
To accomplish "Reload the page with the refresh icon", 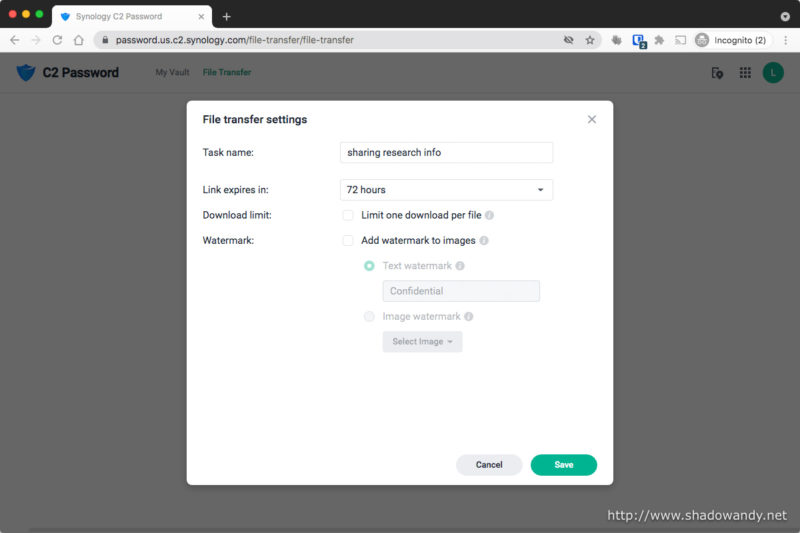I will point(57,40).
